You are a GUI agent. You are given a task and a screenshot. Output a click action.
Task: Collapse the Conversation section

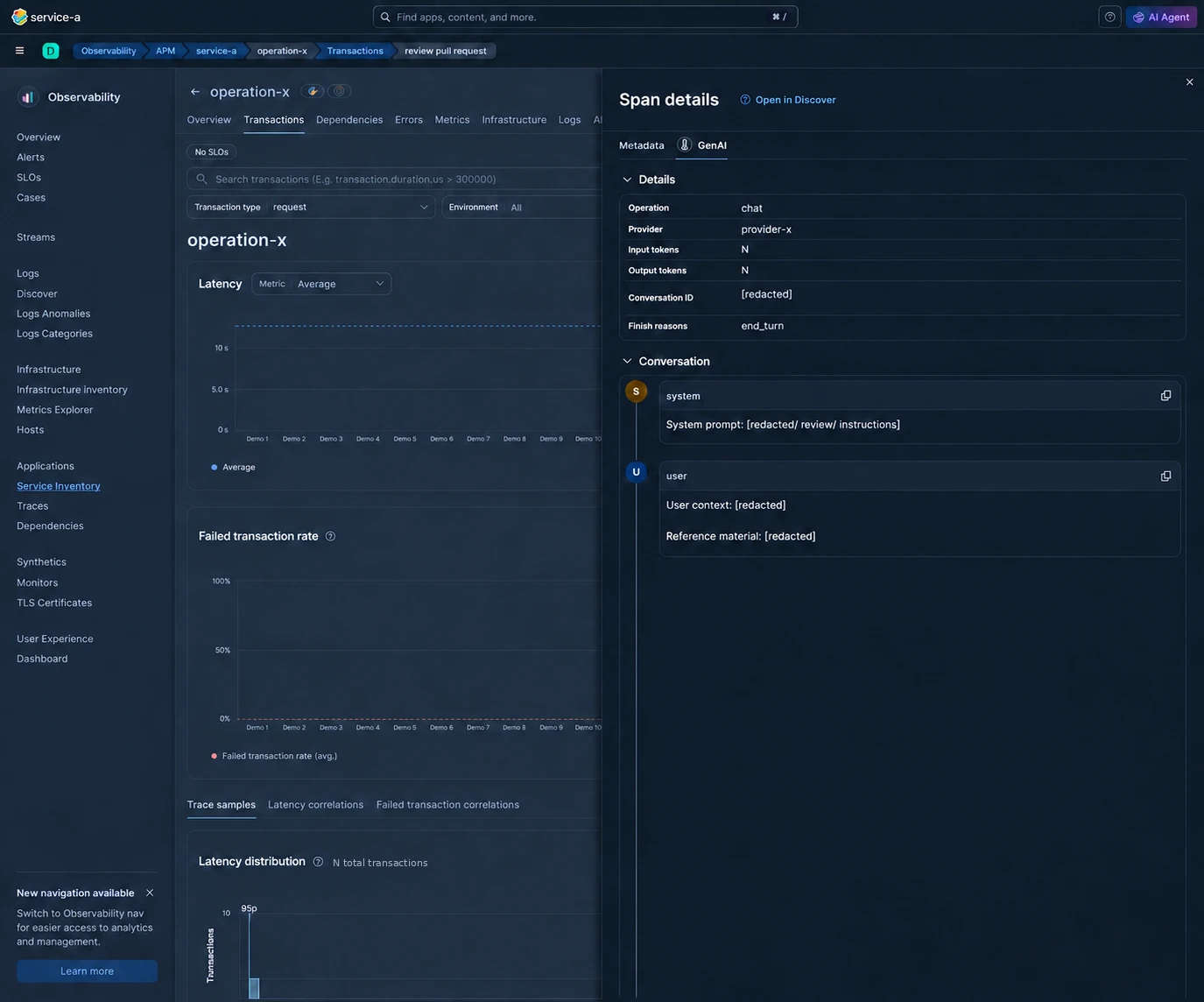[x=627, y=361]
